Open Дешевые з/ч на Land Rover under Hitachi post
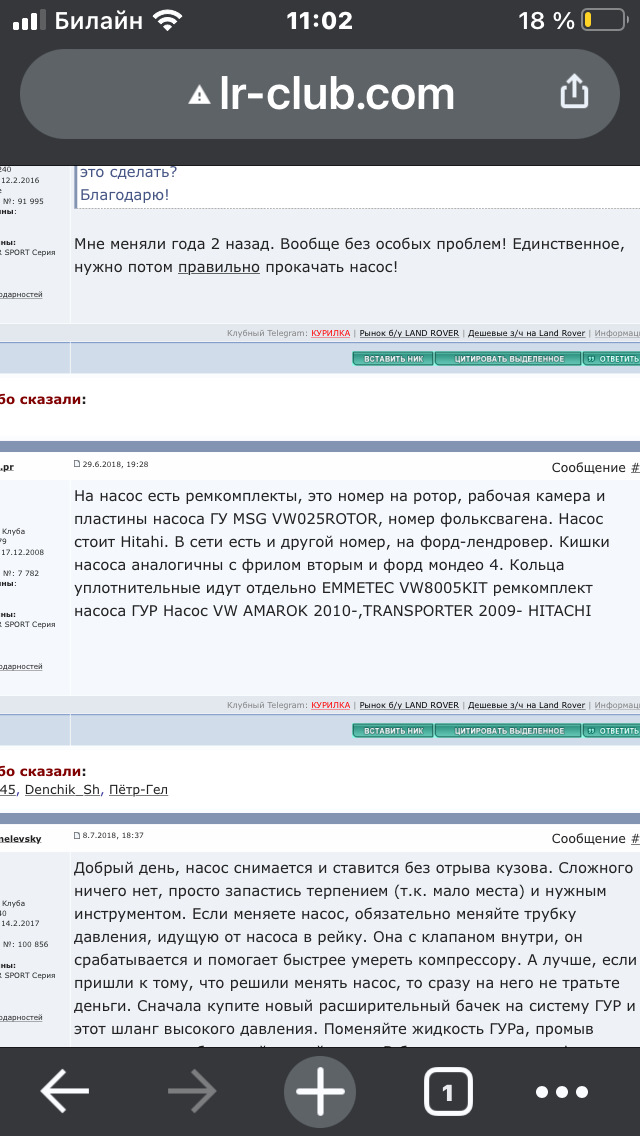This screenshot has width=640, height=1136. click(526, 706)
